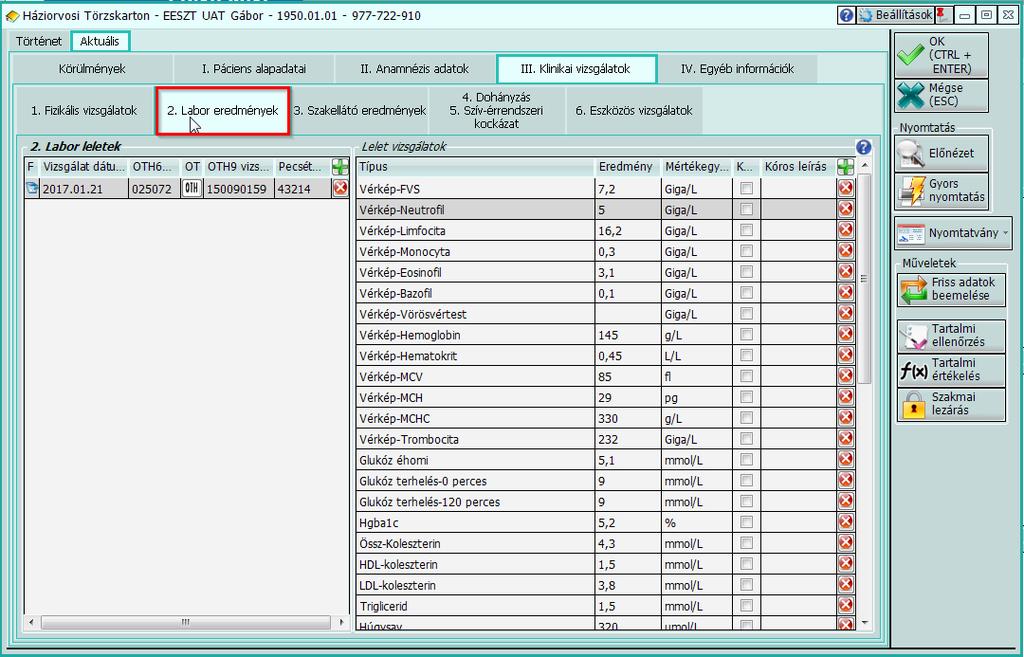
Task: Open the Nyomtatvány dropdown
Action: (953, 233)
